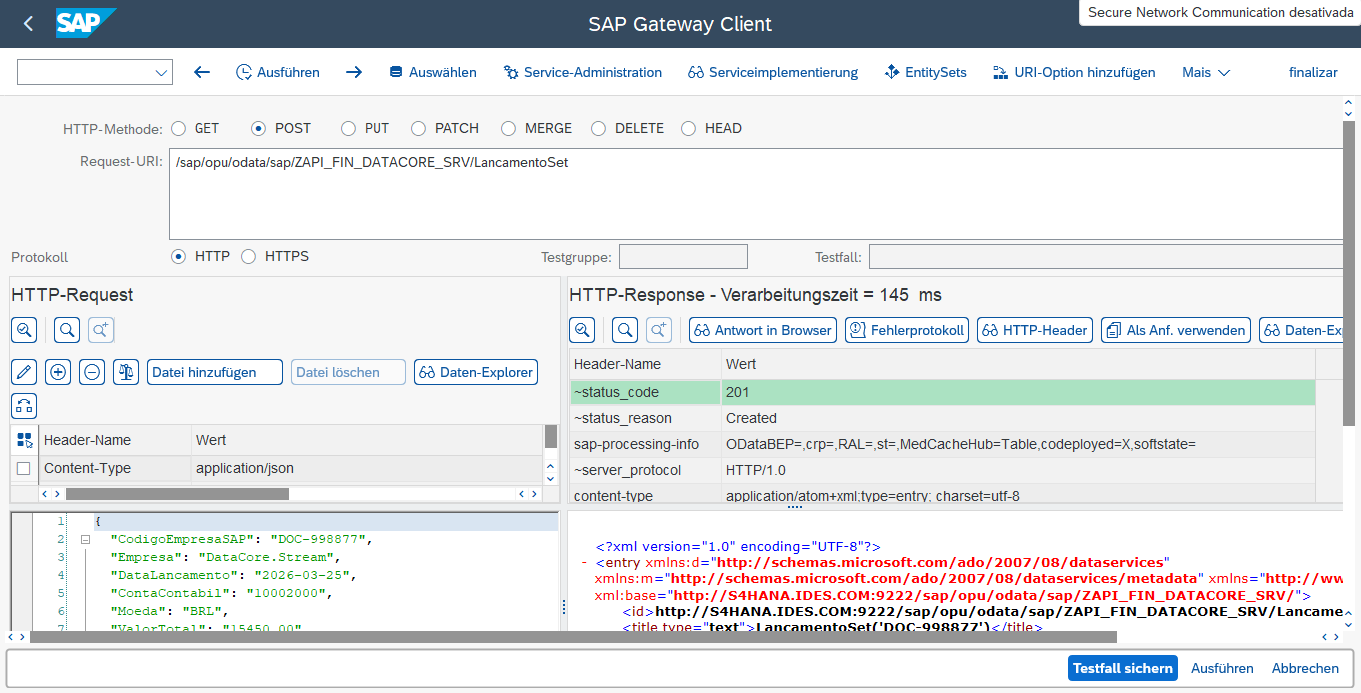Click search icon in HTTP-Response pane

tap(625, 330)
